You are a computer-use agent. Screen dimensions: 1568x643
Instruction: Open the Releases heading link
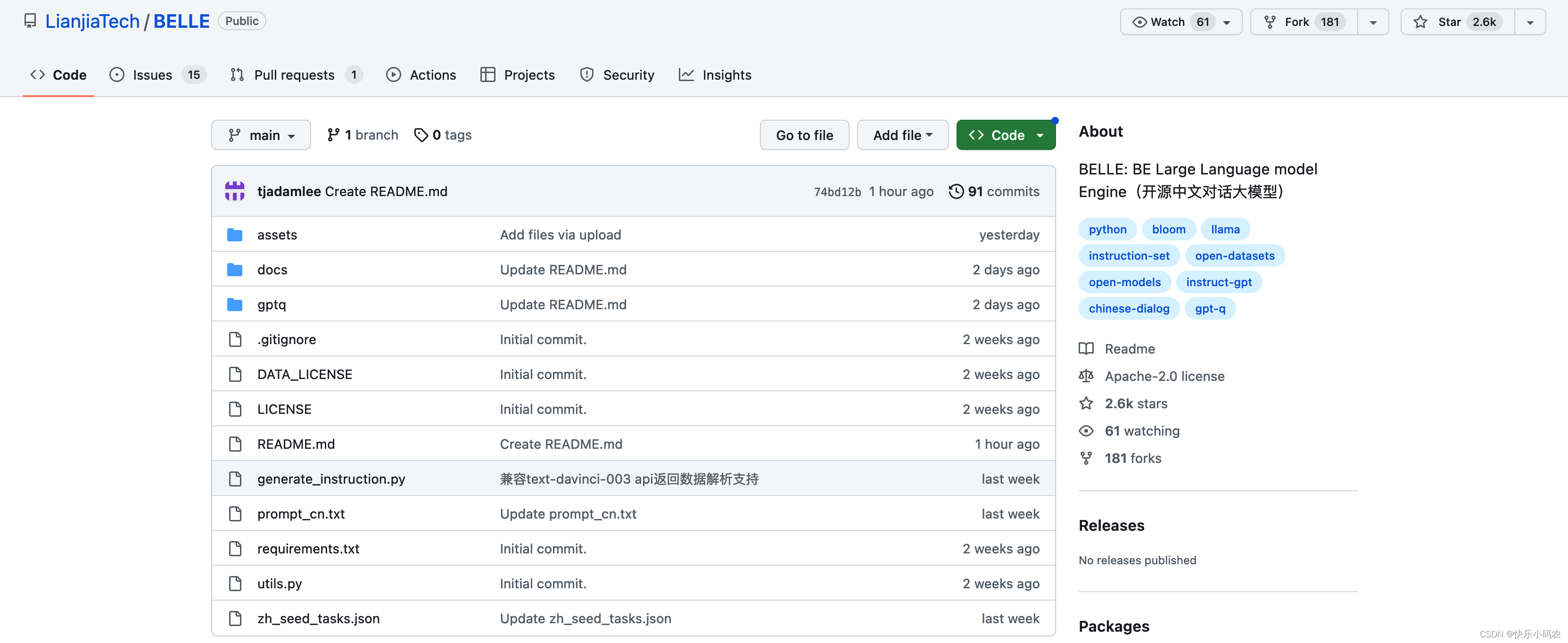click(x=1112, y=526)
